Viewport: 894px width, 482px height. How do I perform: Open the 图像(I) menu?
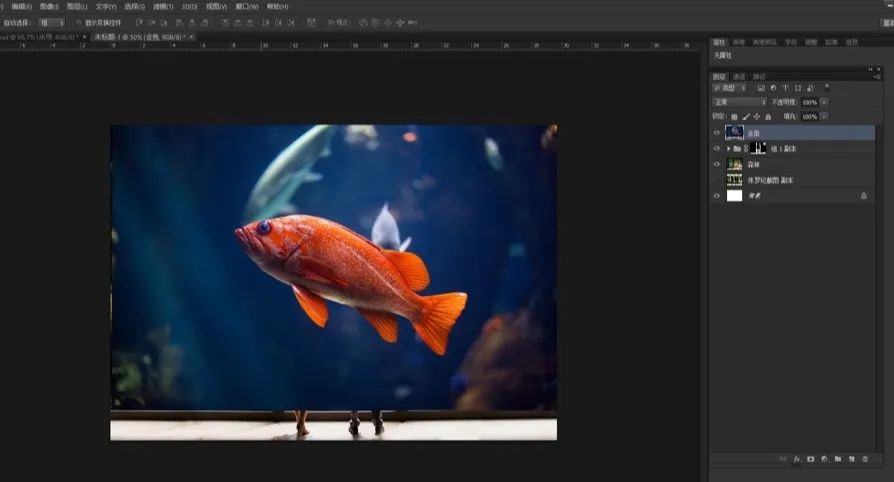coord(49,7)
